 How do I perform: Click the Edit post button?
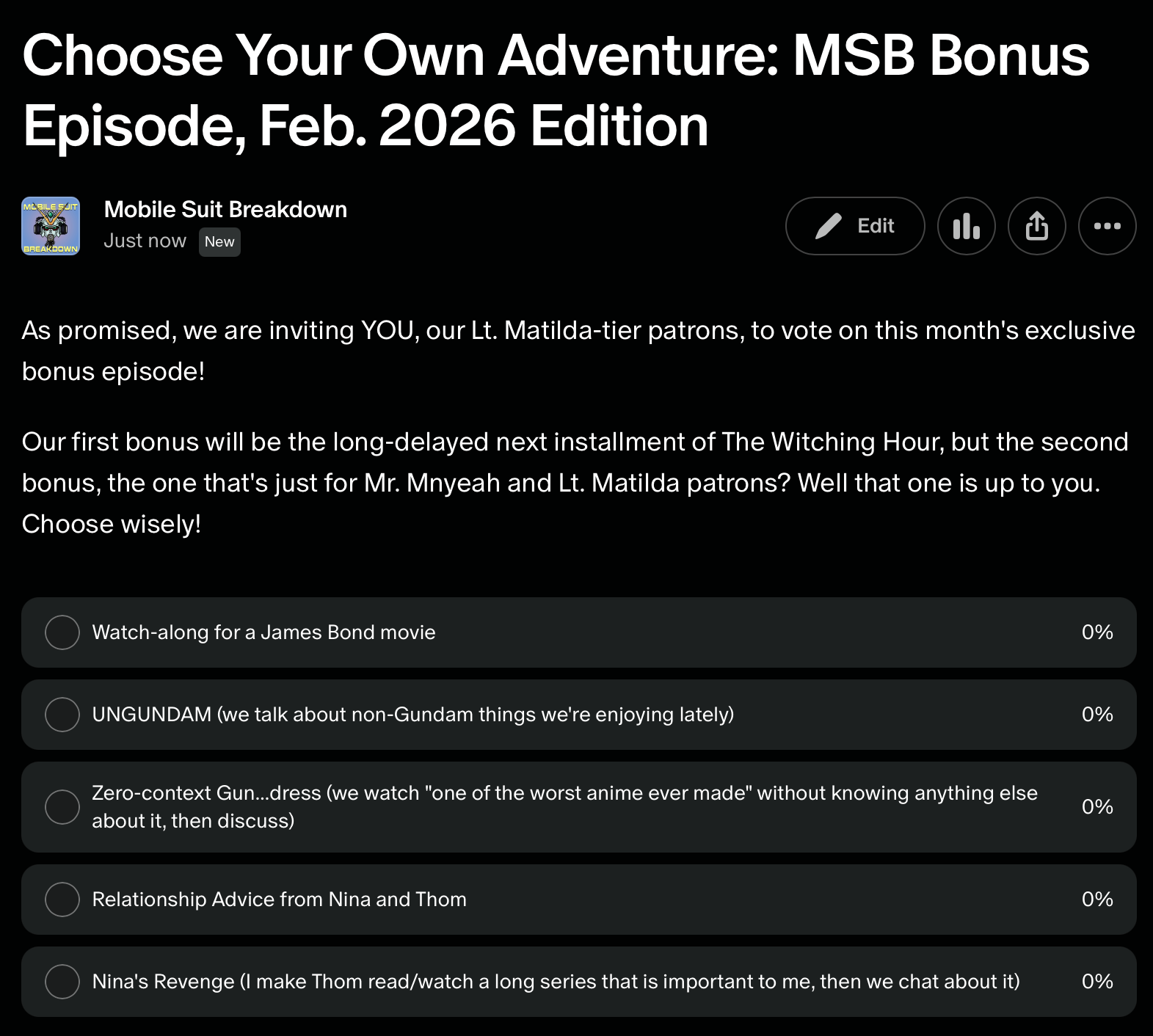coord(855,226)
